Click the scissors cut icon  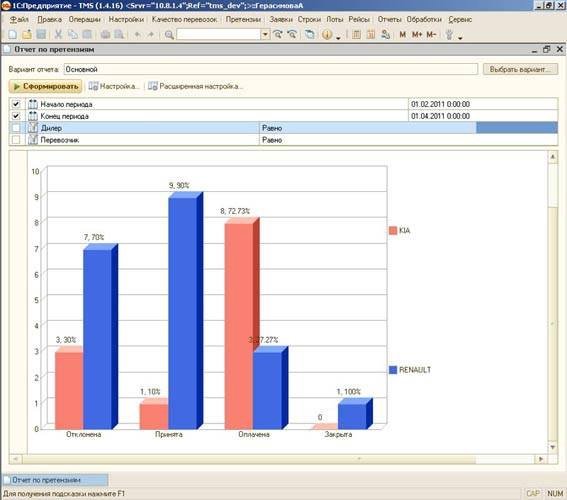[58, 34]
